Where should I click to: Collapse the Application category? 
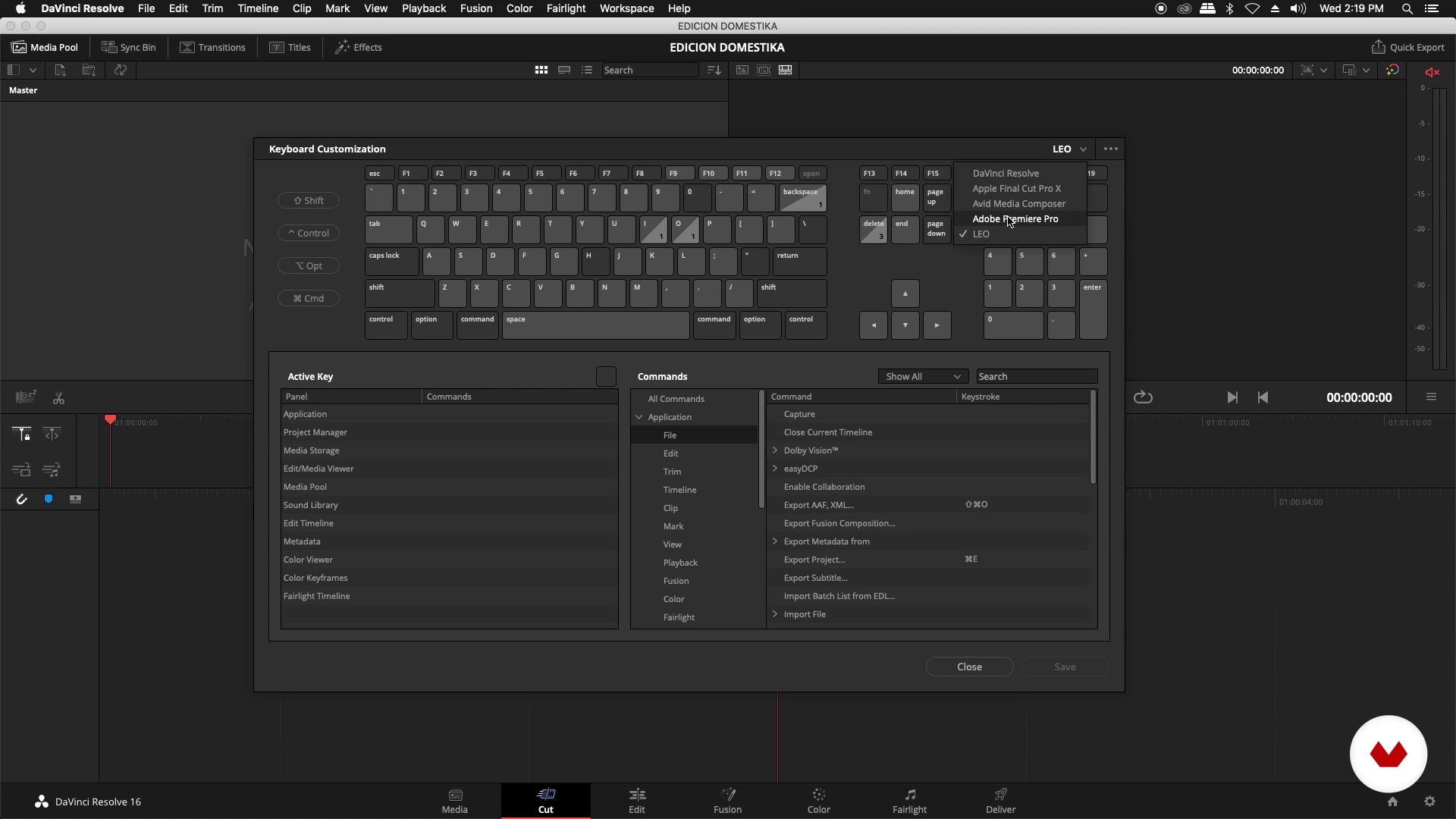(639, 417)
